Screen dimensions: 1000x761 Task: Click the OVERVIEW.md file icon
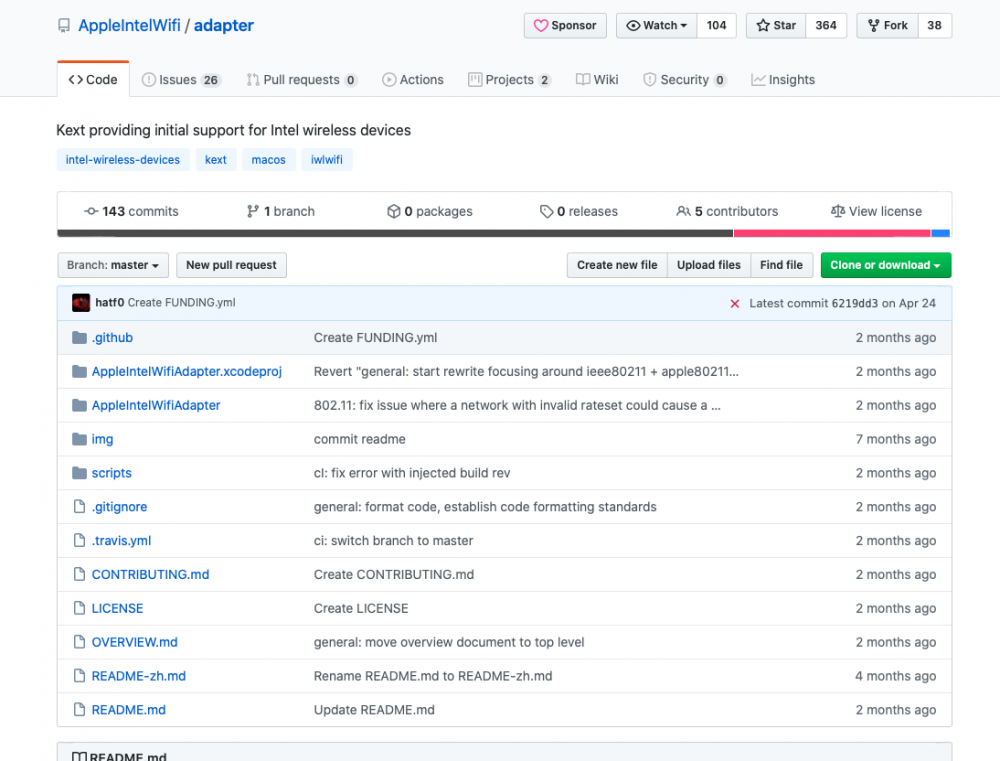tap(79, 642)
